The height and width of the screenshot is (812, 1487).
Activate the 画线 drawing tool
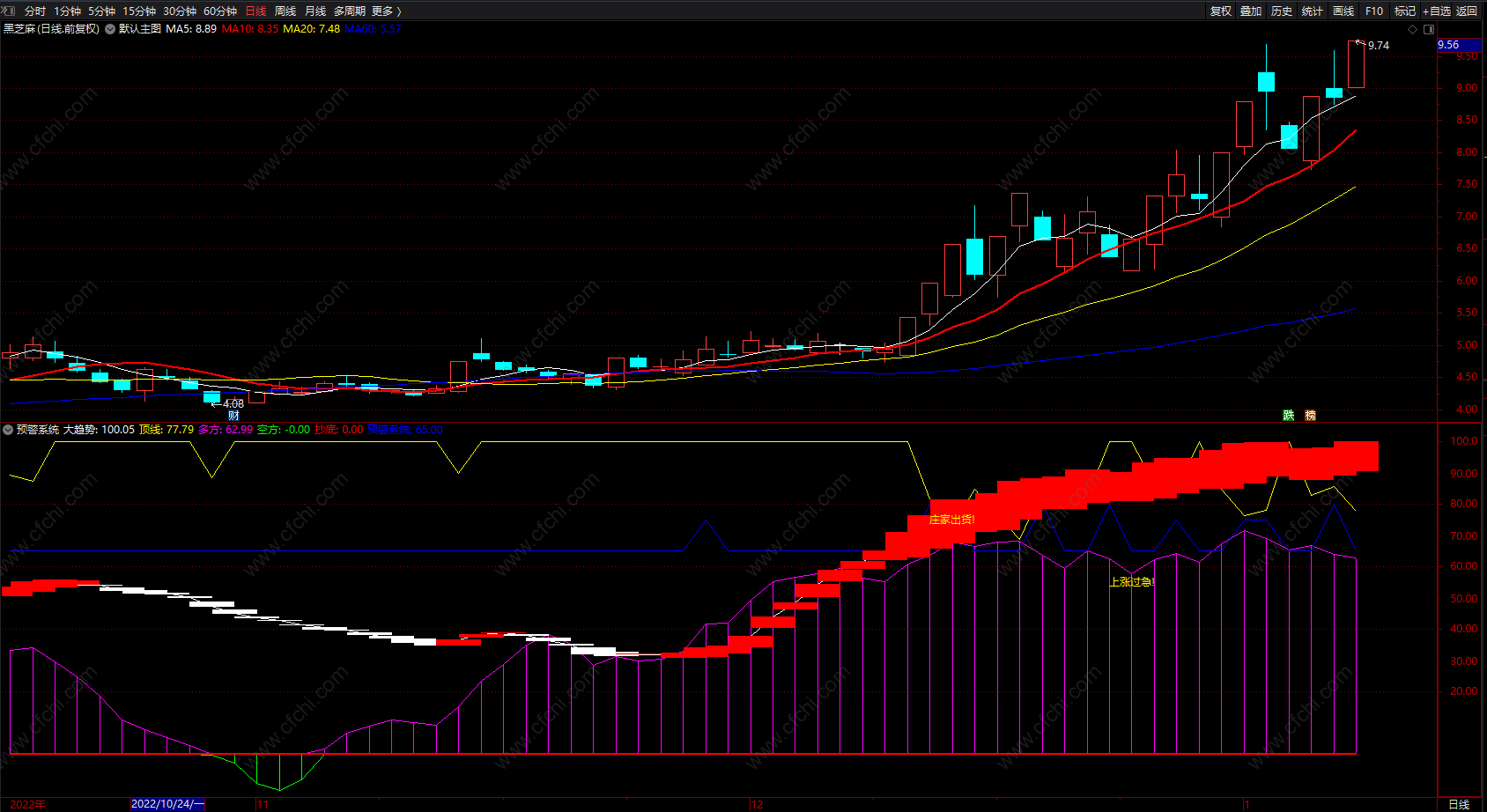click(1343, 11)
